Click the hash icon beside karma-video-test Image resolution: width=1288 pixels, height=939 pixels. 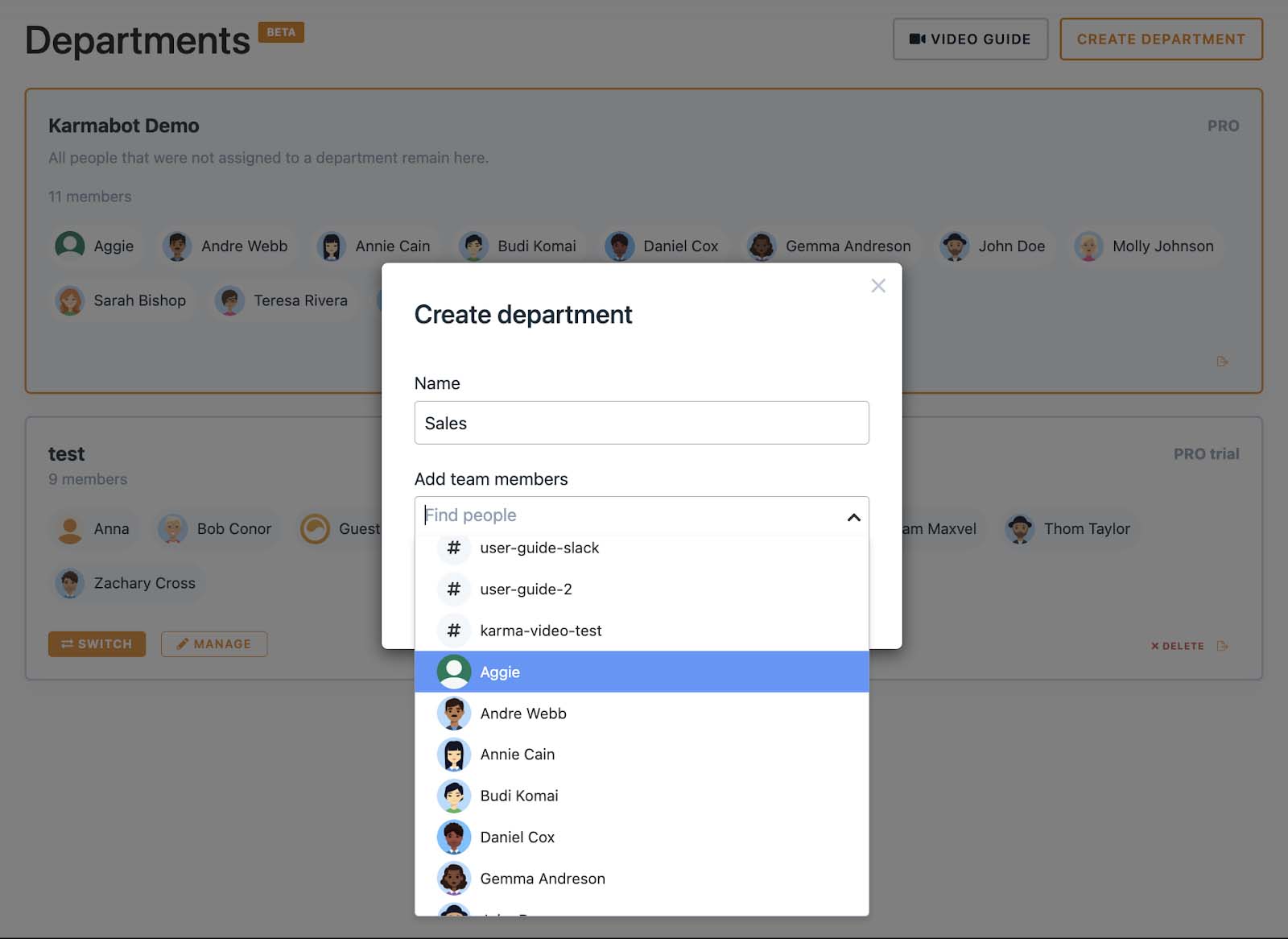tap(453, 631)
